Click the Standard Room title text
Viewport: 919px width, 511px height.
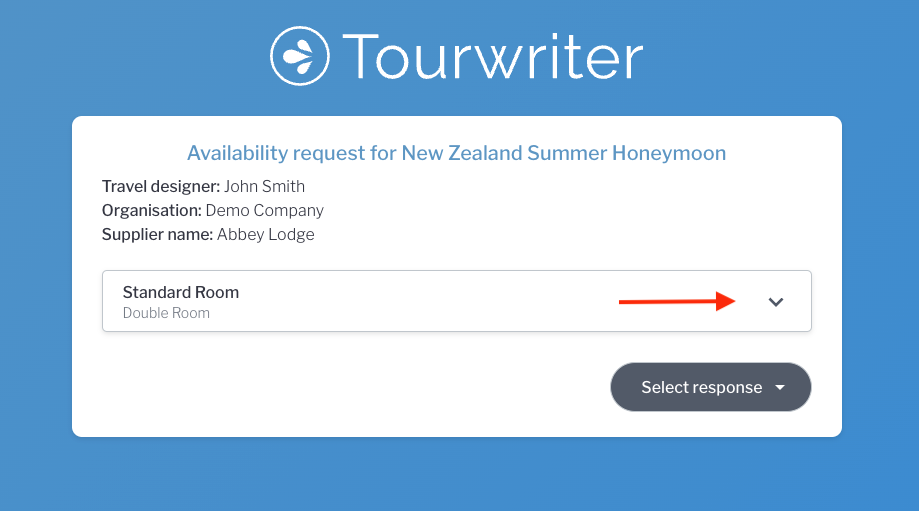pos(180,292)
